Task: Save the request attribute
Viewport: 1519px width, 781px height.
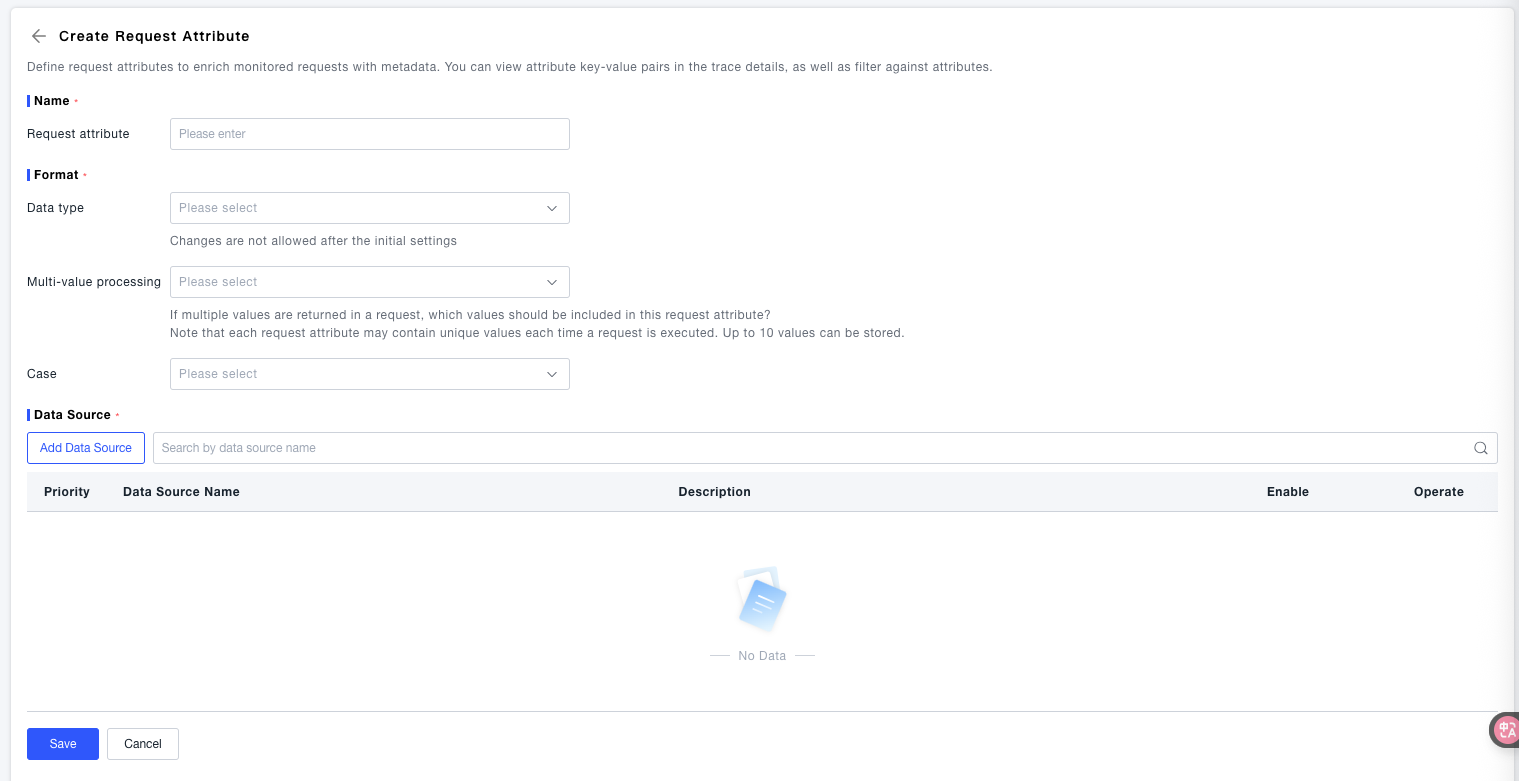Action: point(63,744)
